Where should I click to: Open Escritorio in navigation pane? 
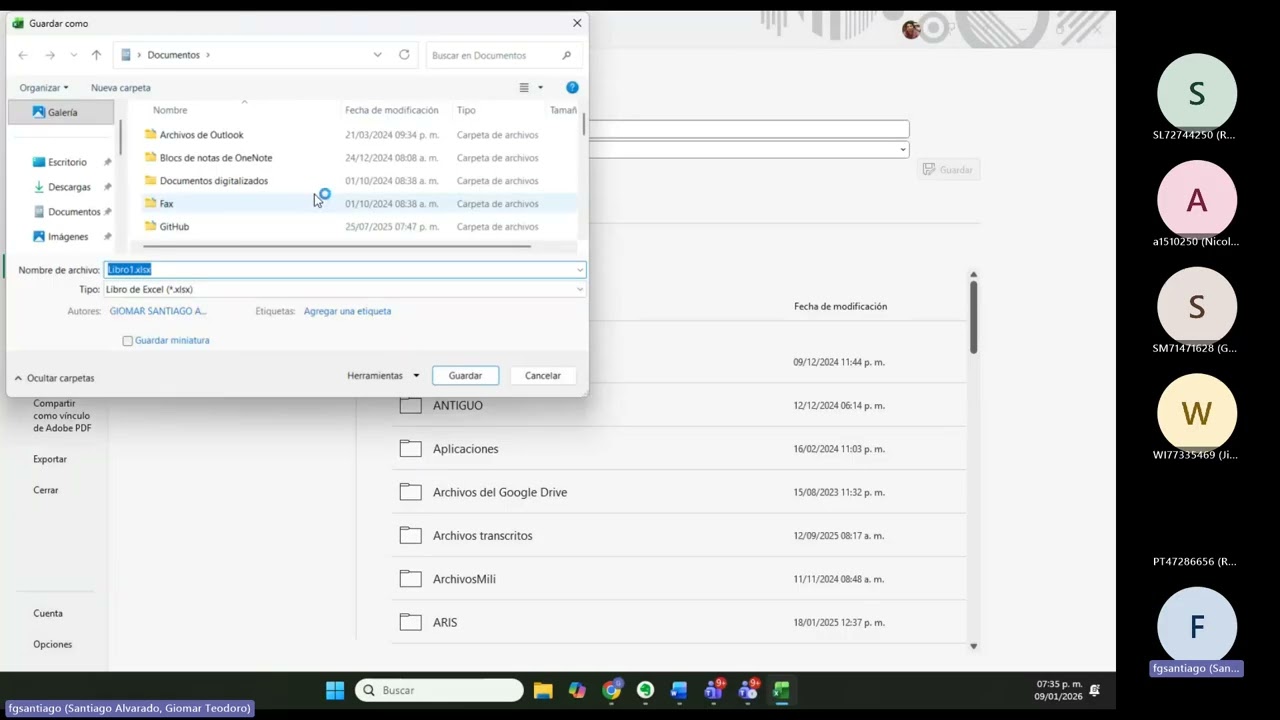(67, 162)
